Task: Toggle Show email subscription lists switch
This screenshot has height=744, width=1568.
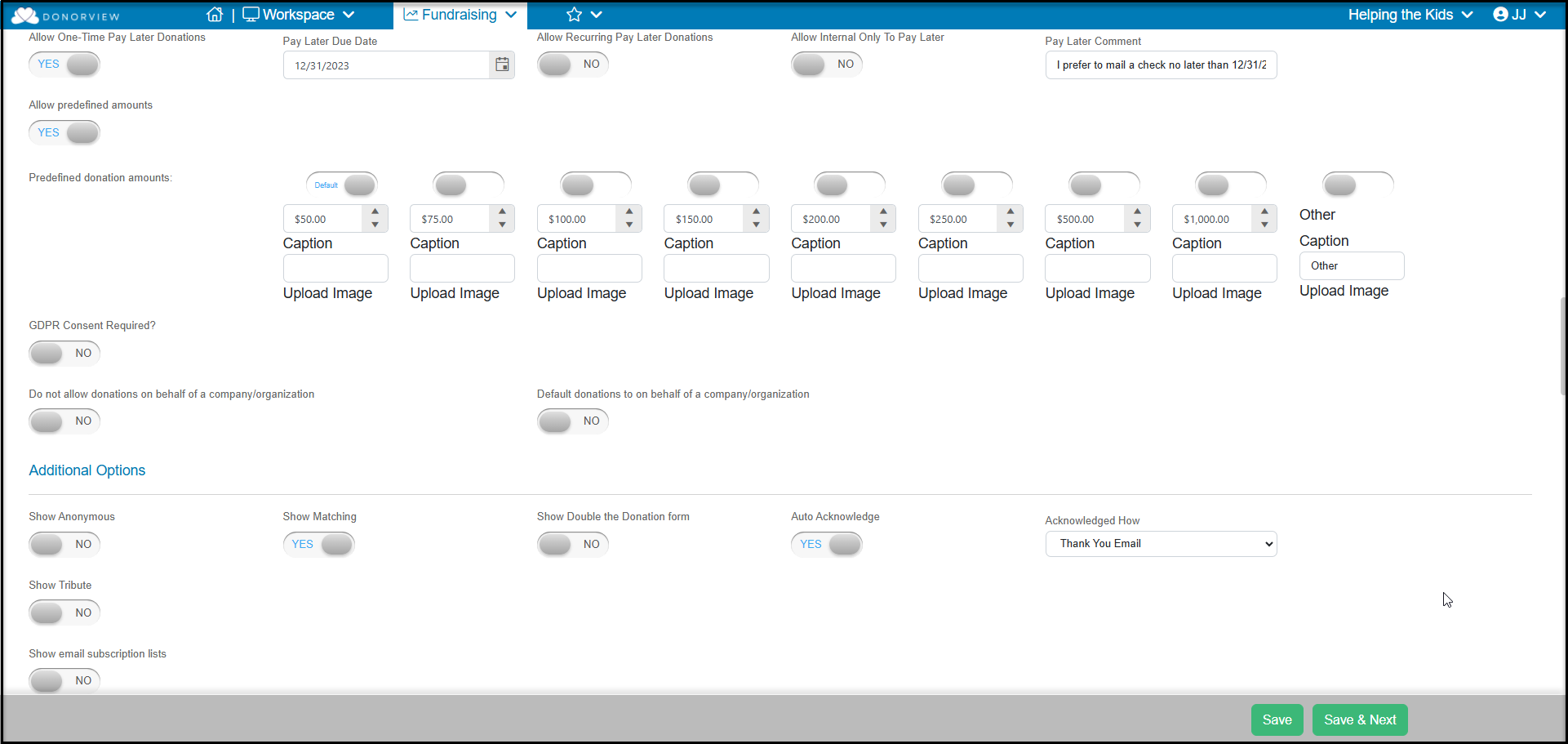Action: tap(64, 680)
